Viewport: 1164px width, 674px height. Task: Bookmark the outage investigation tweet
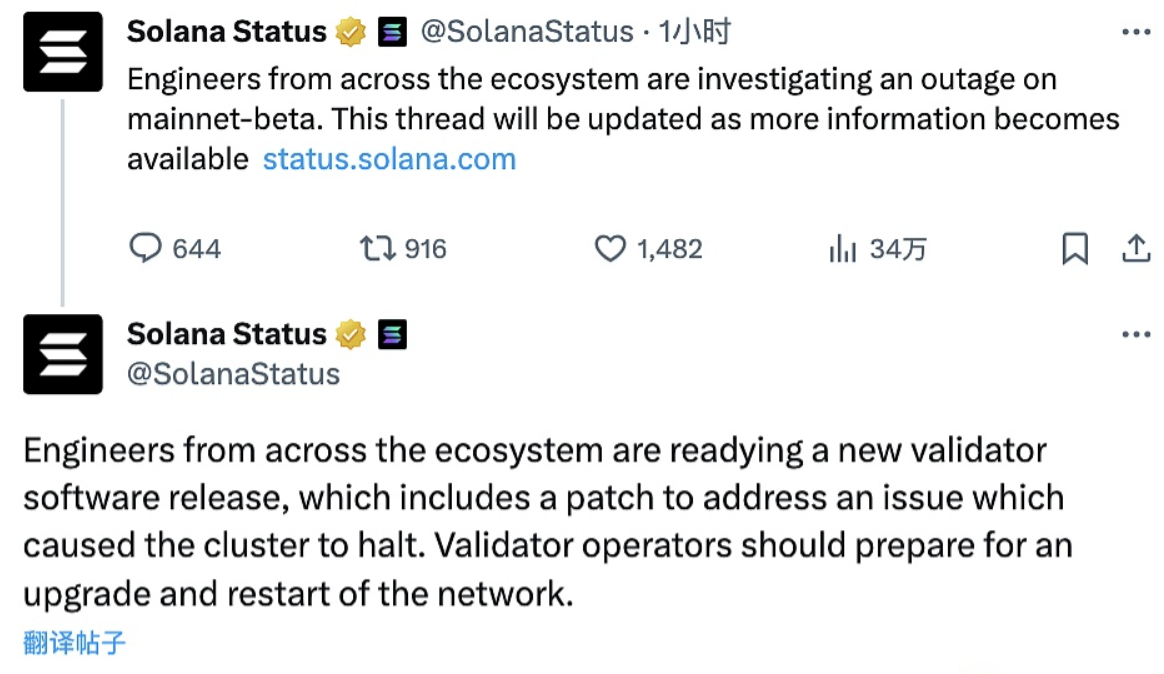(x=1074, y=248)
